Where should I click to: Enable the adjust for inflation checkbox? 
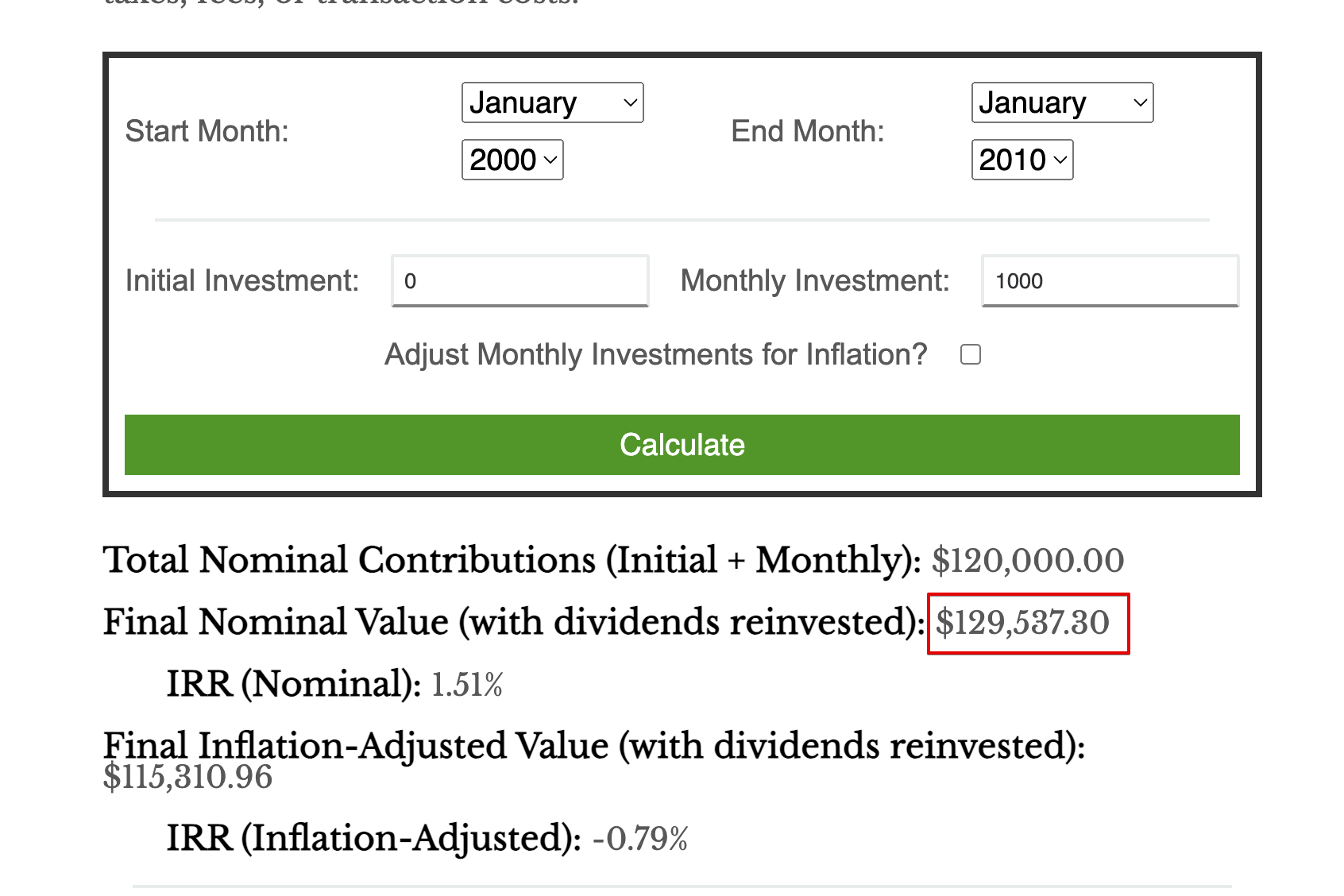(971, 354)
